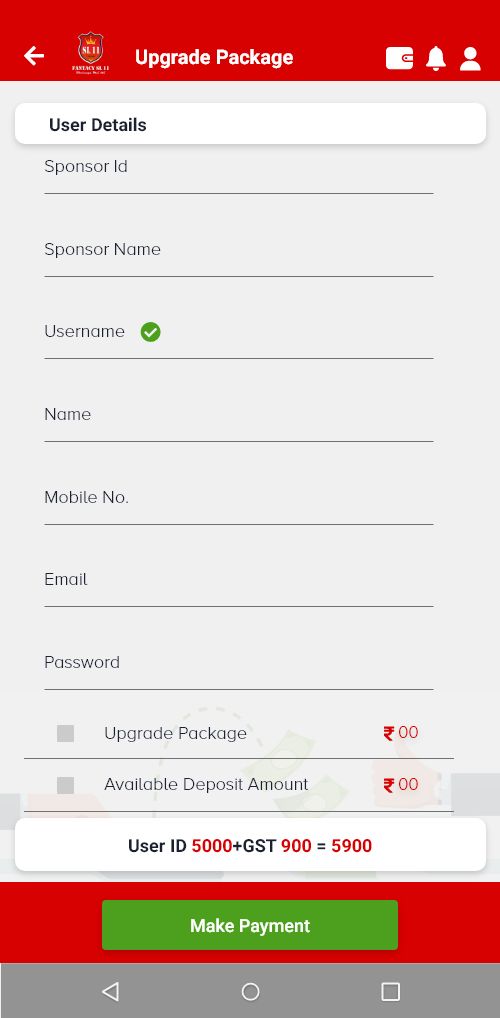Image resolution: width=500 pixels, height=1018 pixels.
Task: Tap the green username verified checkmark
Action: pyautogui.click(x=151, y=332)
